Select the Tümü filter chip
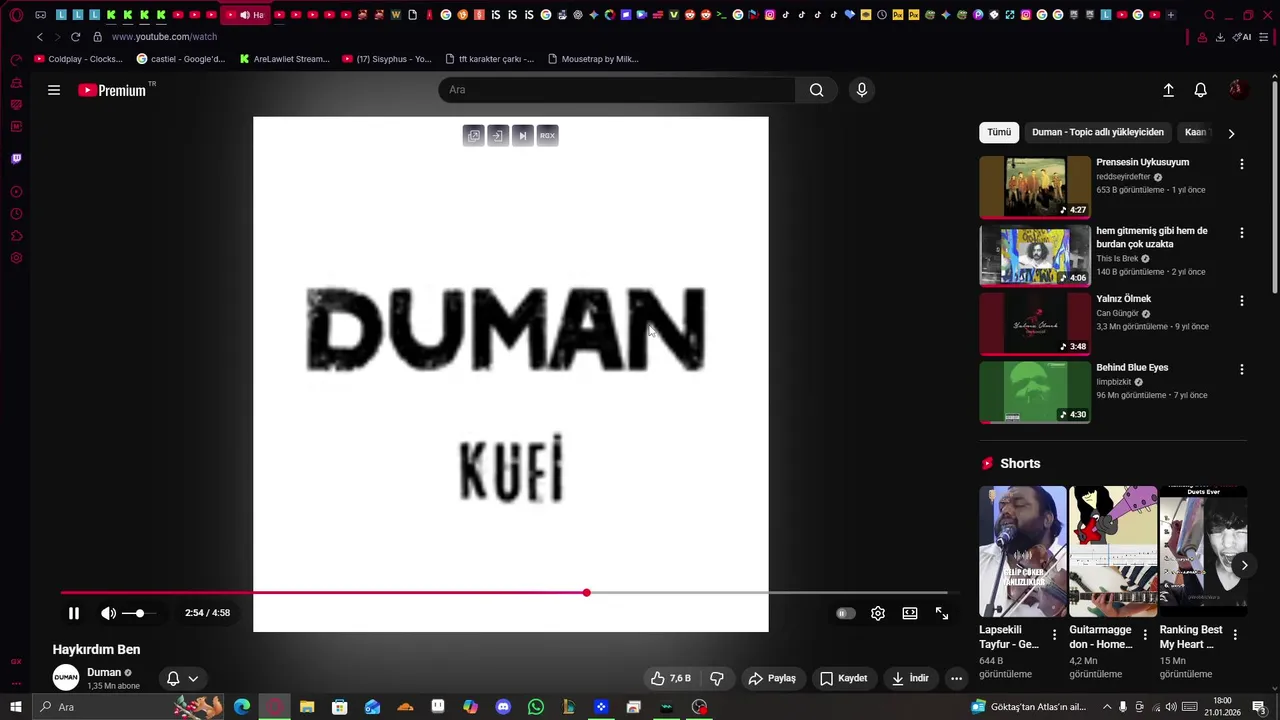The width and height of the screenshot is (1280, 720). [x=999, y=132]
